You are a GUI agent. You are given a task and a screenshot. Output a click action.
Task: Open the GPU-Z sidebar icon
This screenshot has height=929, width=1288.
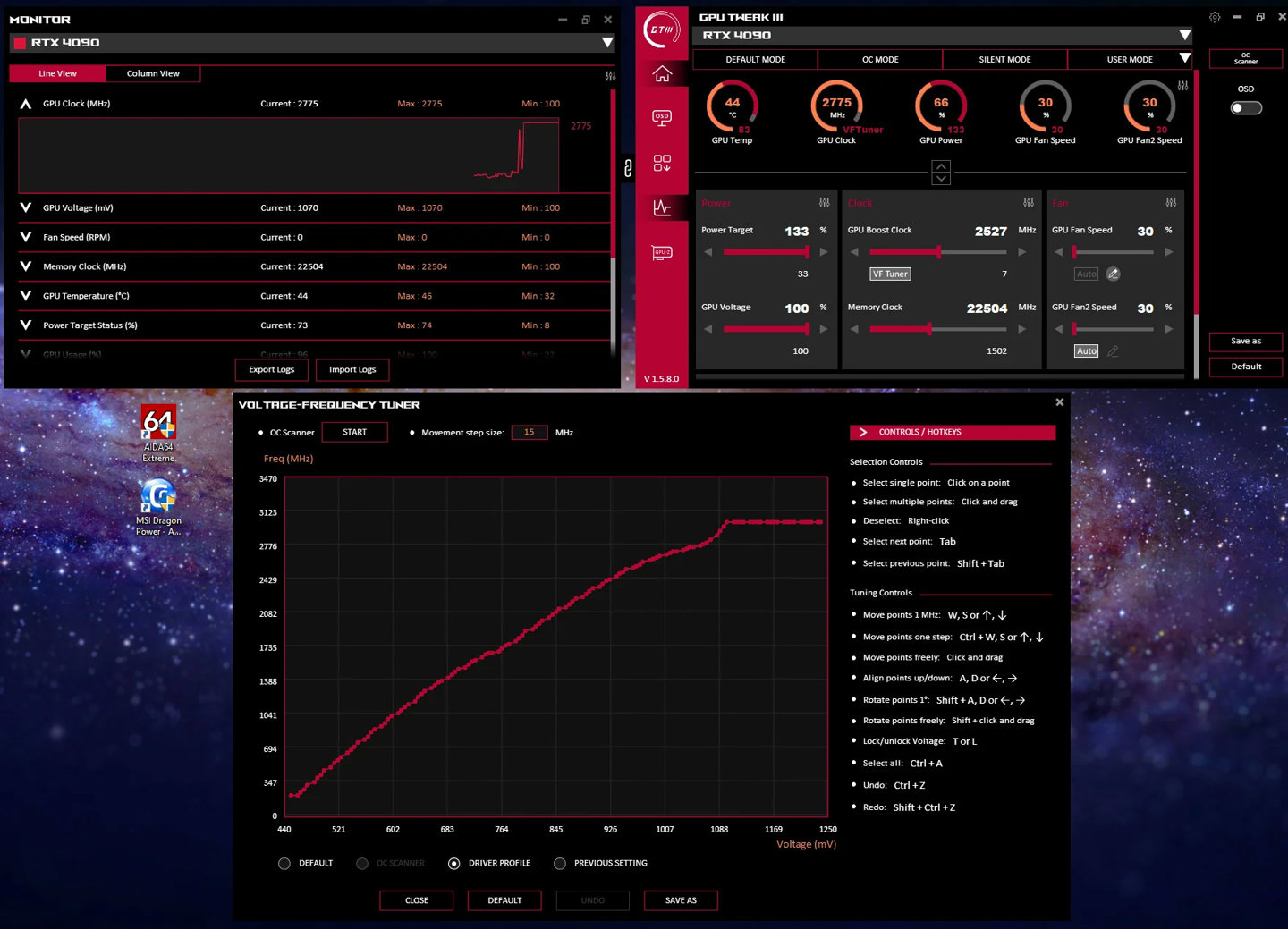pyautogui.click(x=662, y=253)
